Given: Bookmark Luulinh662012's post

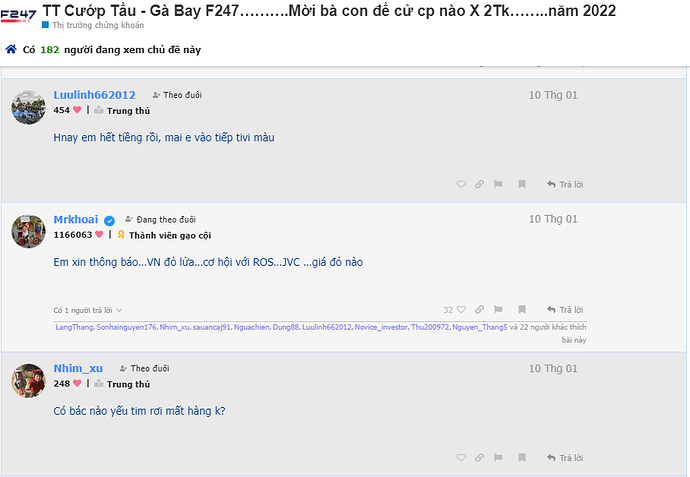Looking at the screenshot, I should (x=522, y=184).
